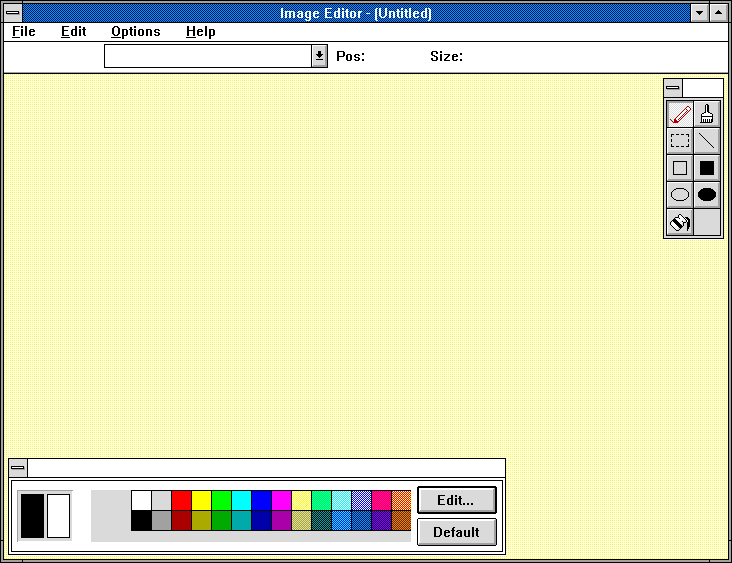Pick the dark green color swatch
The width and height of the screenshot is (732, 563).
click(221, 521)
